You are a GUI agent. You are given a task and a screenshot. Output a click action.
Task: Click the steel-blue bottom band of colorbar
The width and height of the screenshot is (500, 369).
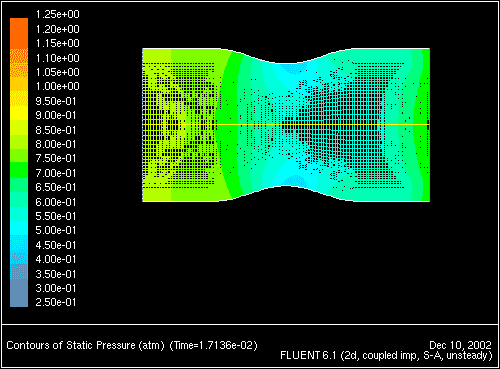click(19, 293)
